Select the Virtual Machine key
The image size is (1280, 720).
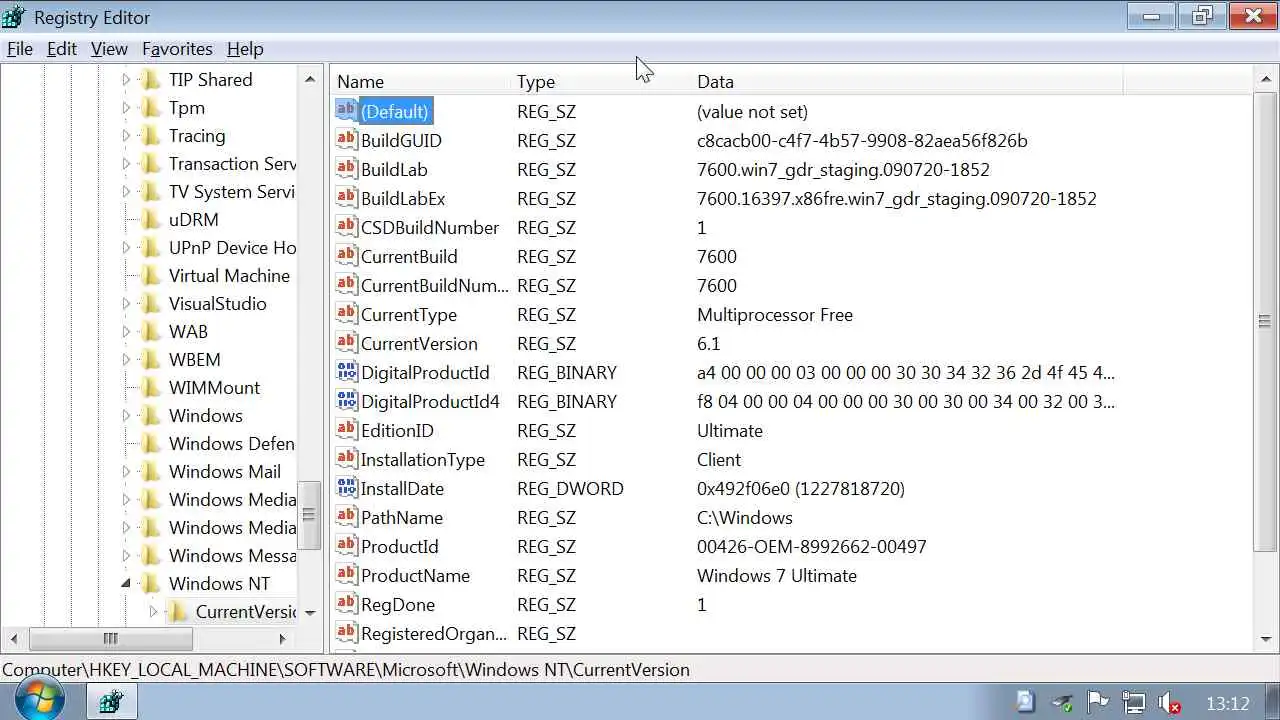(x=229, y=275)
